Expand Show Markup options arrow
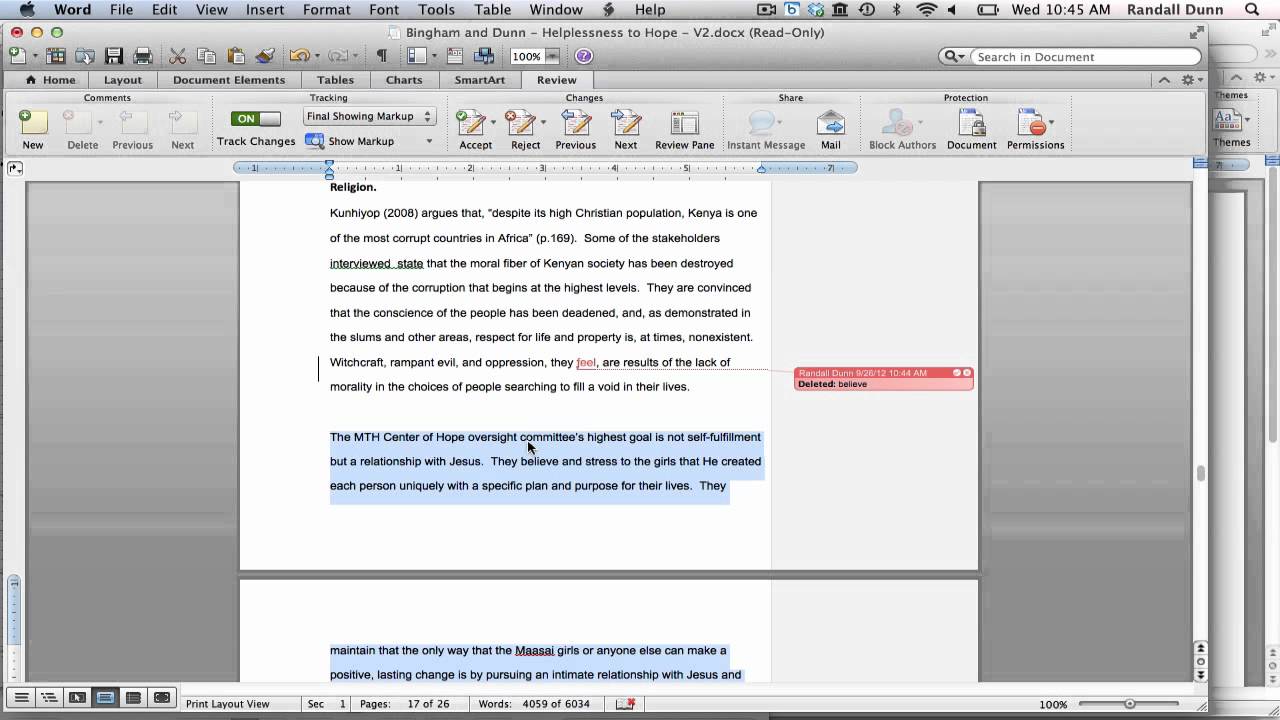The image size is (1280, 720). point(429,141)
